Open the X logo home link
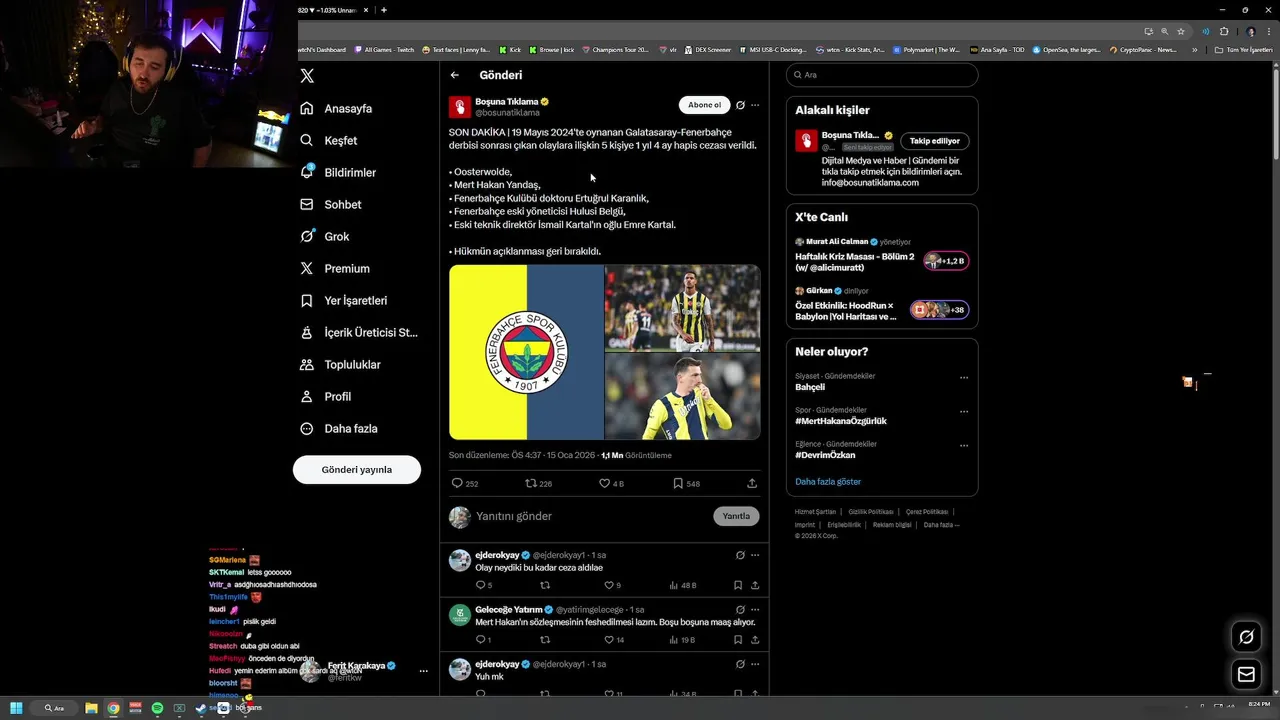The image size is (1280, 720). click(307, 76)
